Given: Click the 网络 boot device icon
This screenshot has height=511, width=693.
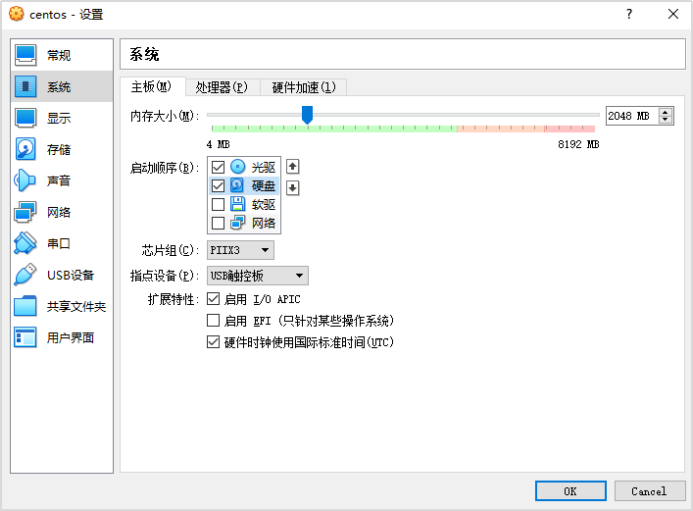Looking at the screenshot, I should click(x=237, y=222).
